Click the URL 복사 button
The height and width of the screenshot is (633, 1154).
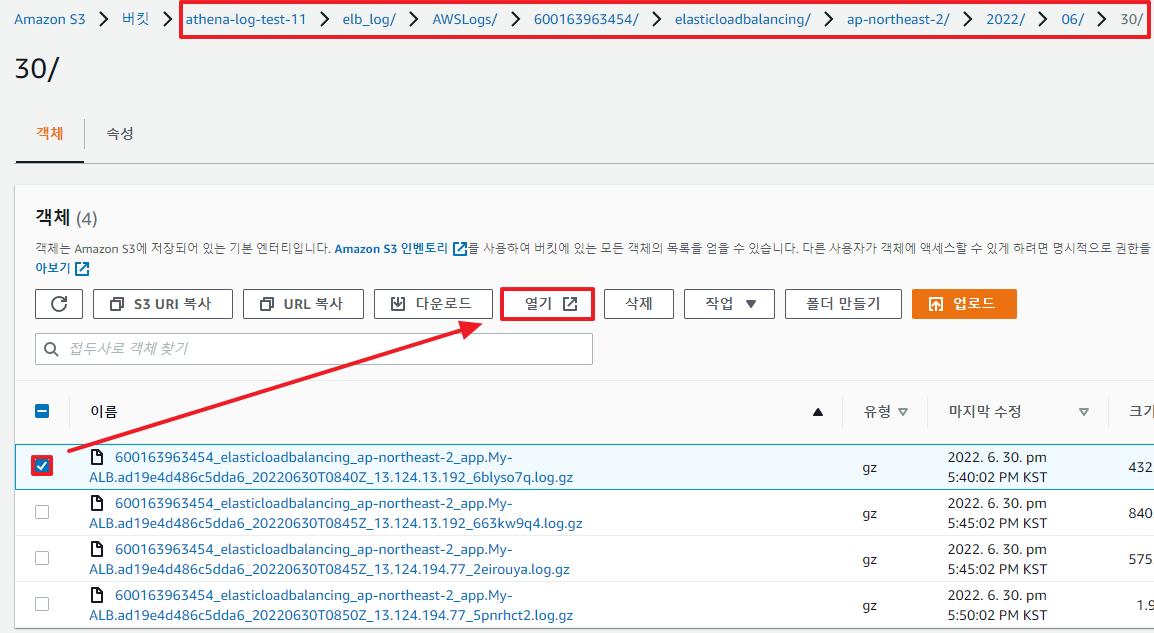pos(303,304)
